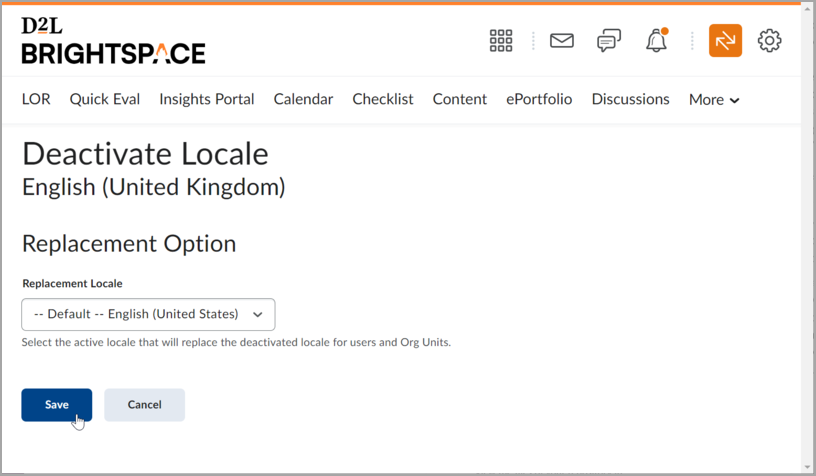Screen dimensions: 816x476
Task: Open the Insights Portal link
Action: point(207,99)
